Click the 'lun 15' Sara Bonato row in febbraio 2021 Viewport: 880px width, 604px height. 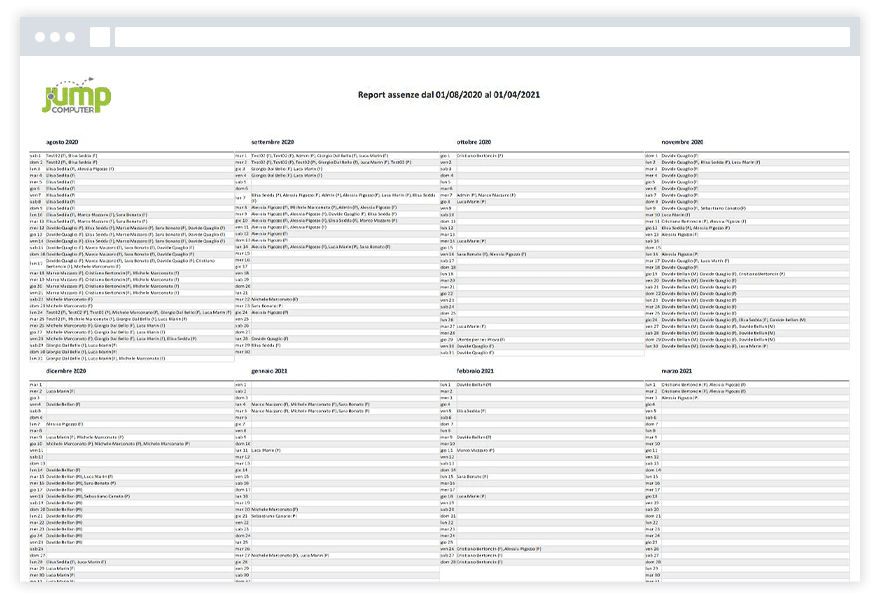point(542,477)
